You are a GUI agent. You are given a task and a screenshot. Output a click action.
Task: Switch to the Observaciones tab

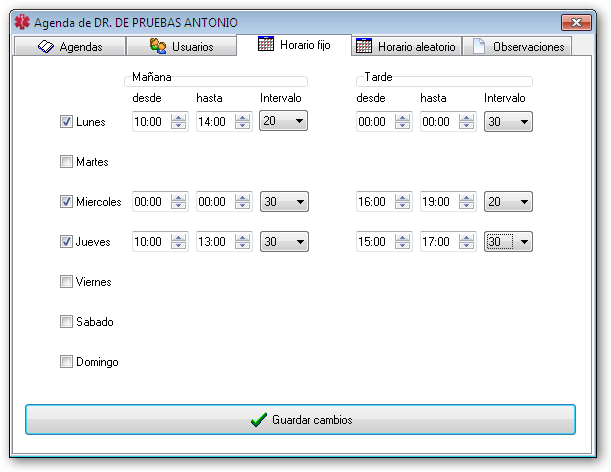520,46
